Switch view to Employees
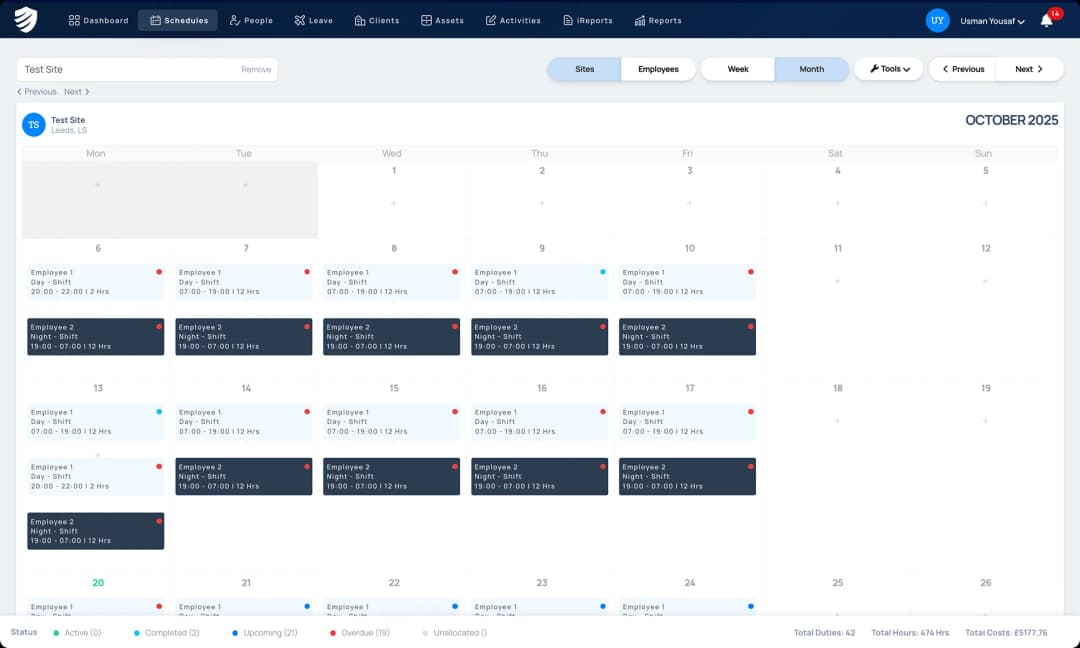The height and width of the screenshot is (648, 1080). [x=658, y=69]
